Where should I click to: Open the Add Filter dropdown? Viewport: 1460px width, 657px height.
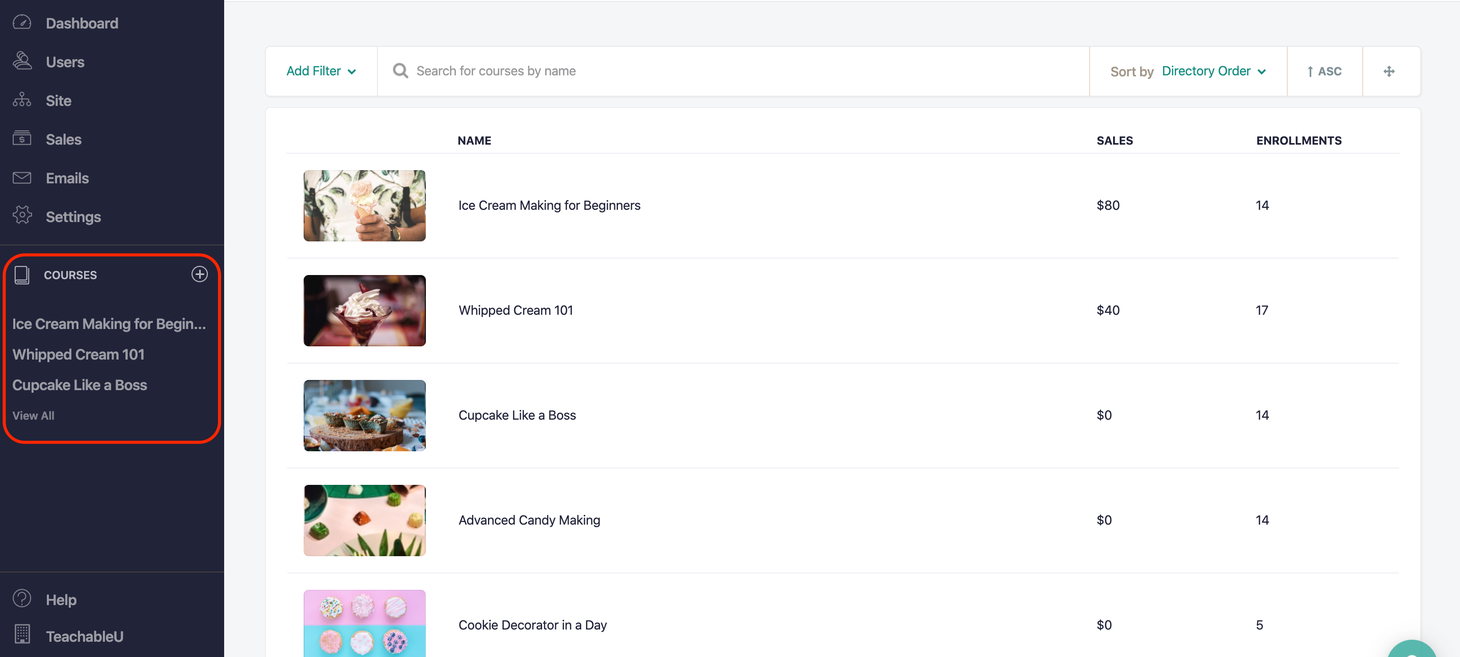[x=321, y=71]
